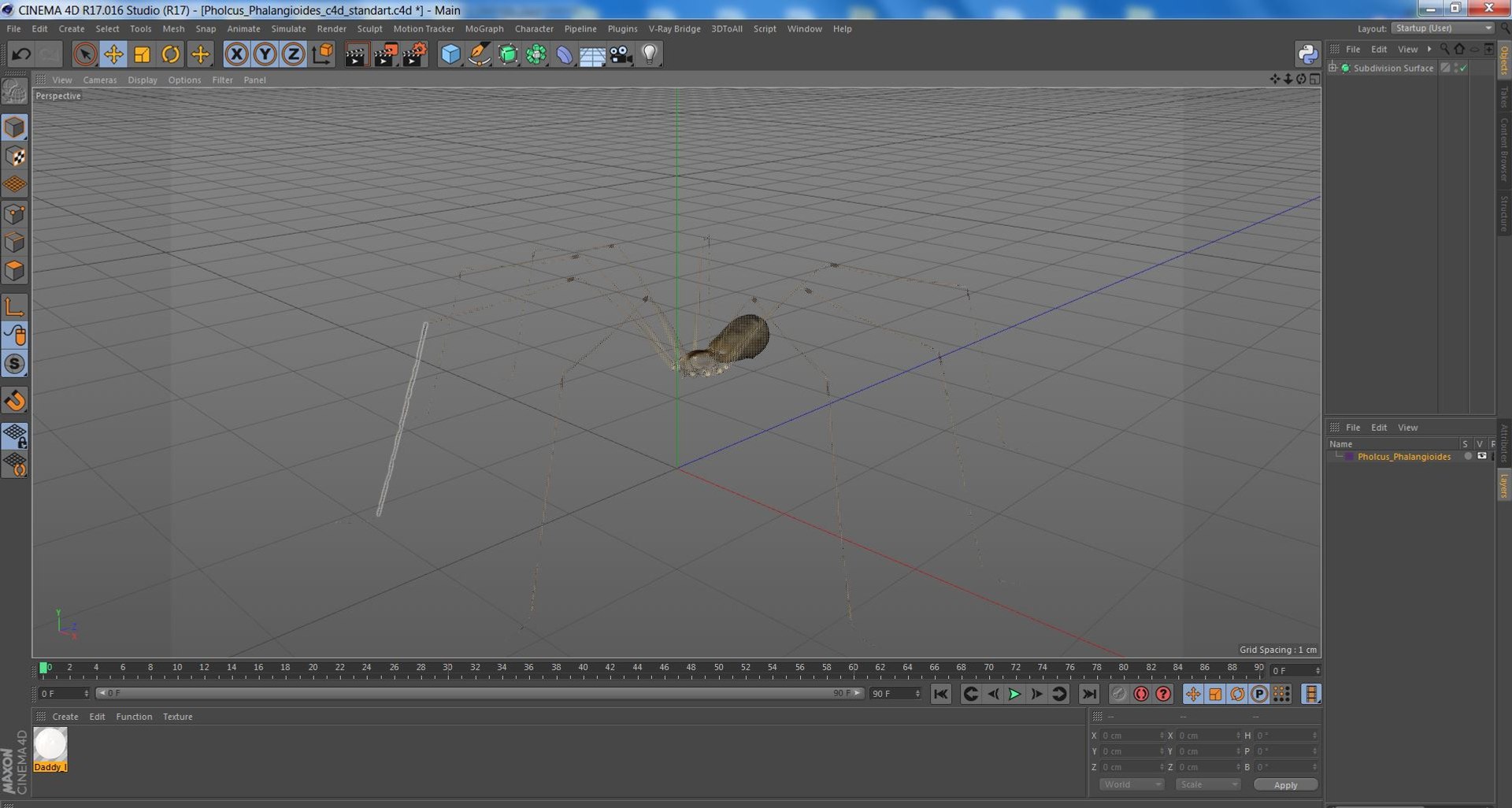Click the Bend deformer icon
Screen dimensions: 1512x808
[565, 54]
